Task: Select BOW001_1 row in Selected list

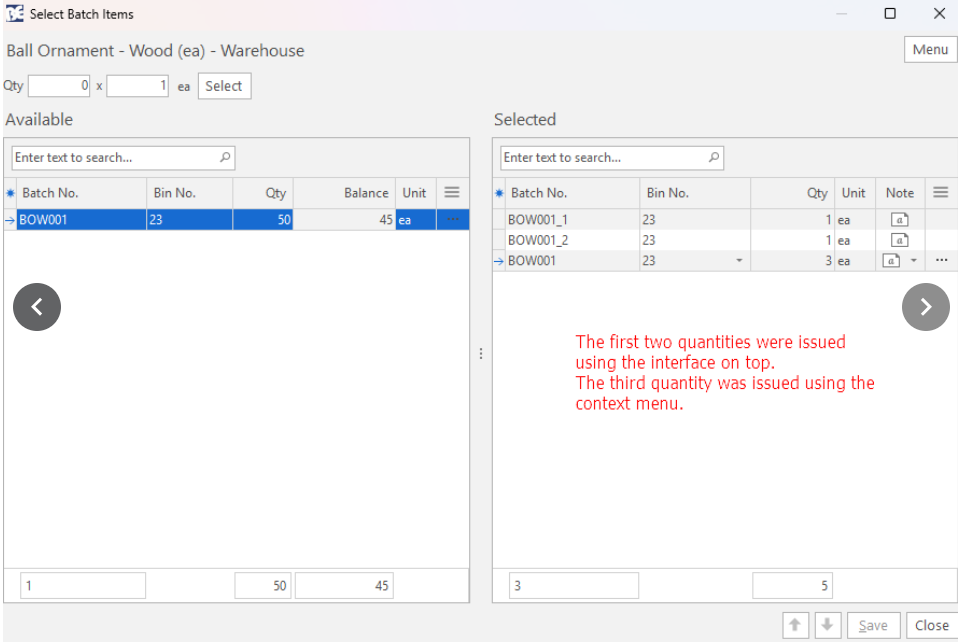Action: [x=725, y=219]
